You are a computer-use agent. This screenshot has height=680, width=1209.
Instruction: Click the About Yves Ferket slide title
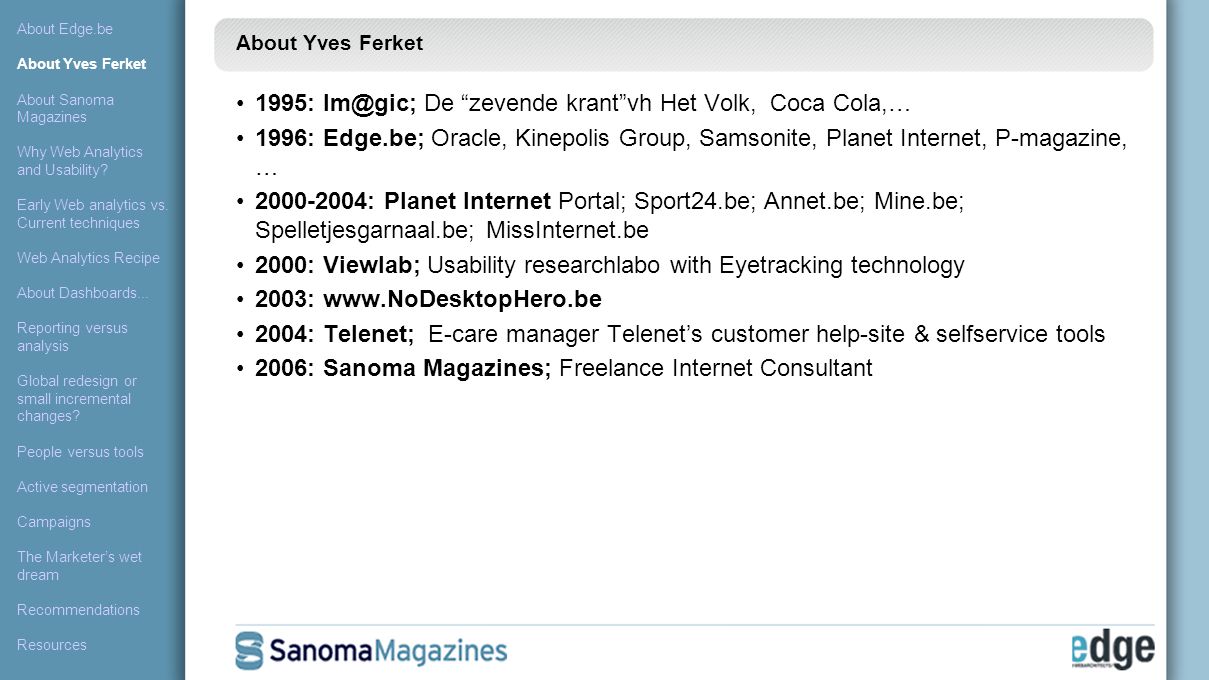coord(329,43)
